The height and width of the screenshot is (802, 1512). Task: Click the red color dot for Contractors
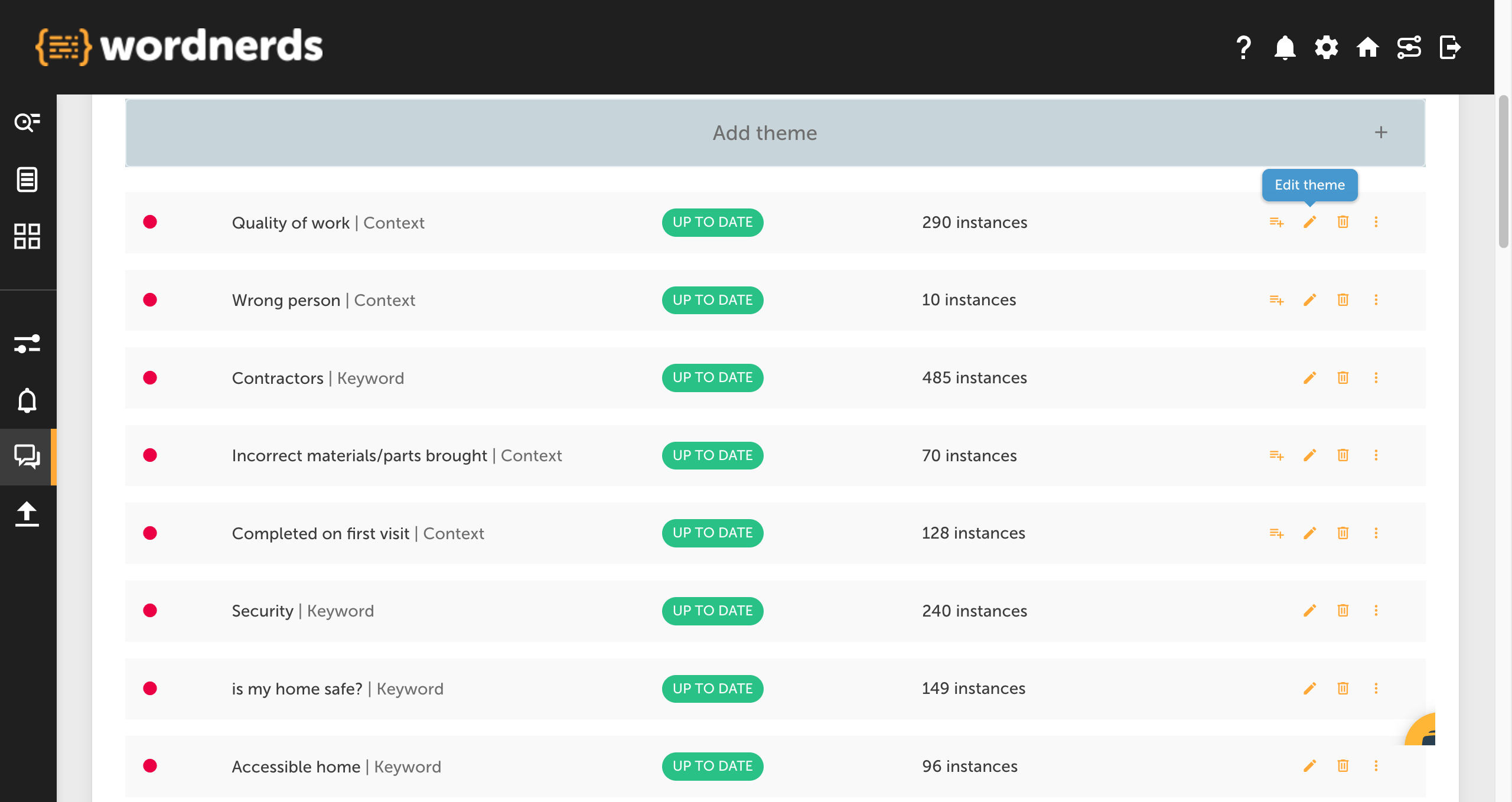150,378
